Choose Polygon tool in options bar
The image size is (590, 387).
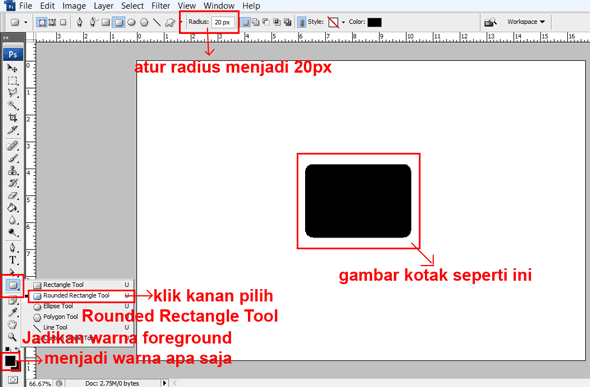pyautogui.click(x=144, y=22)
